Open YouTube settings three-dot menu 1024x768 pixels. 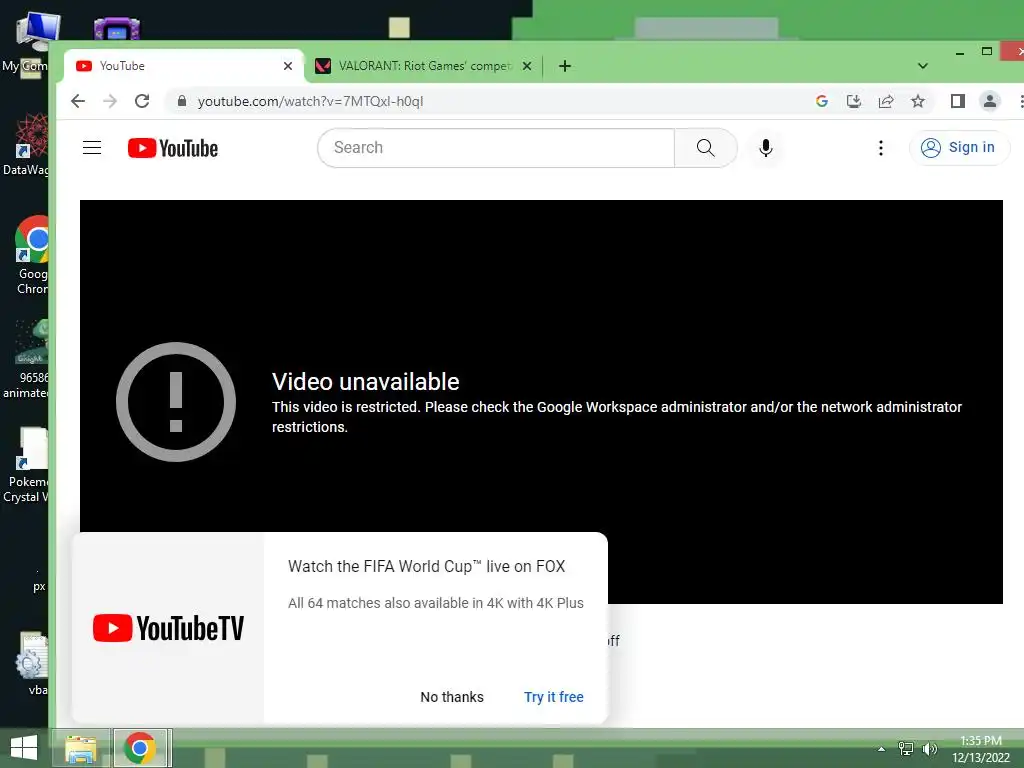(880, 148)
